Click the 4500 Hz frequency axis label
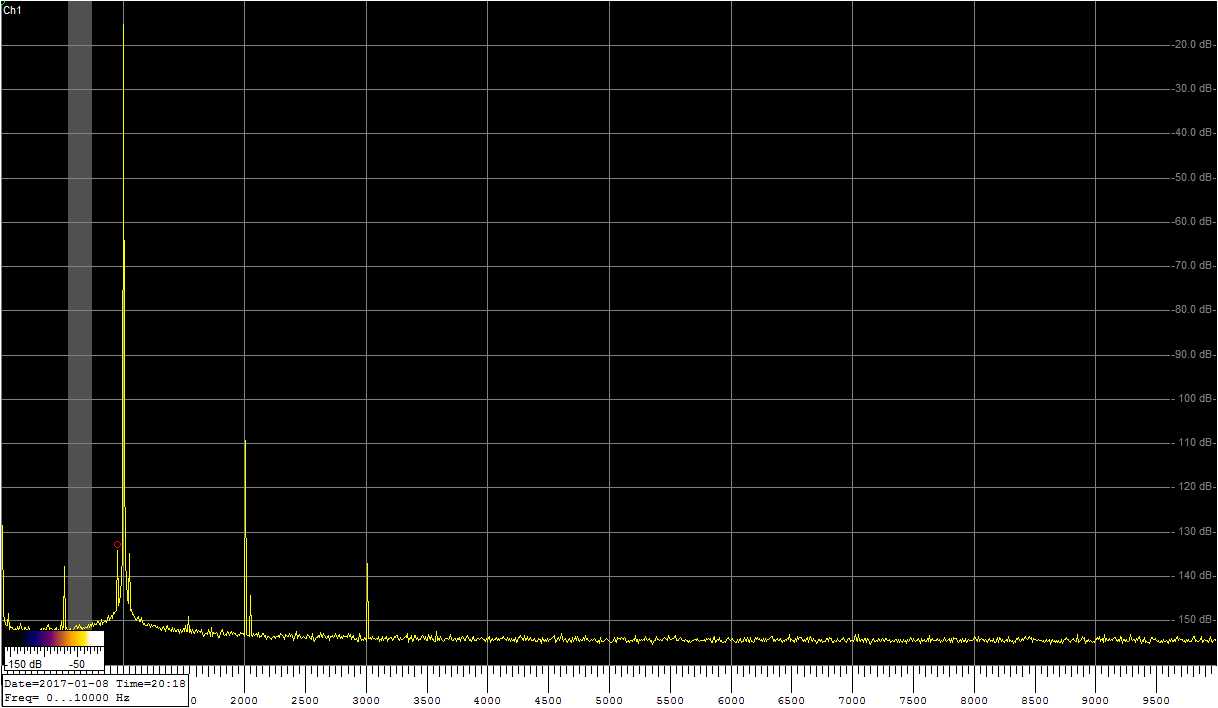The width and height of the screenshot is (1218, 708). point(549,701)
